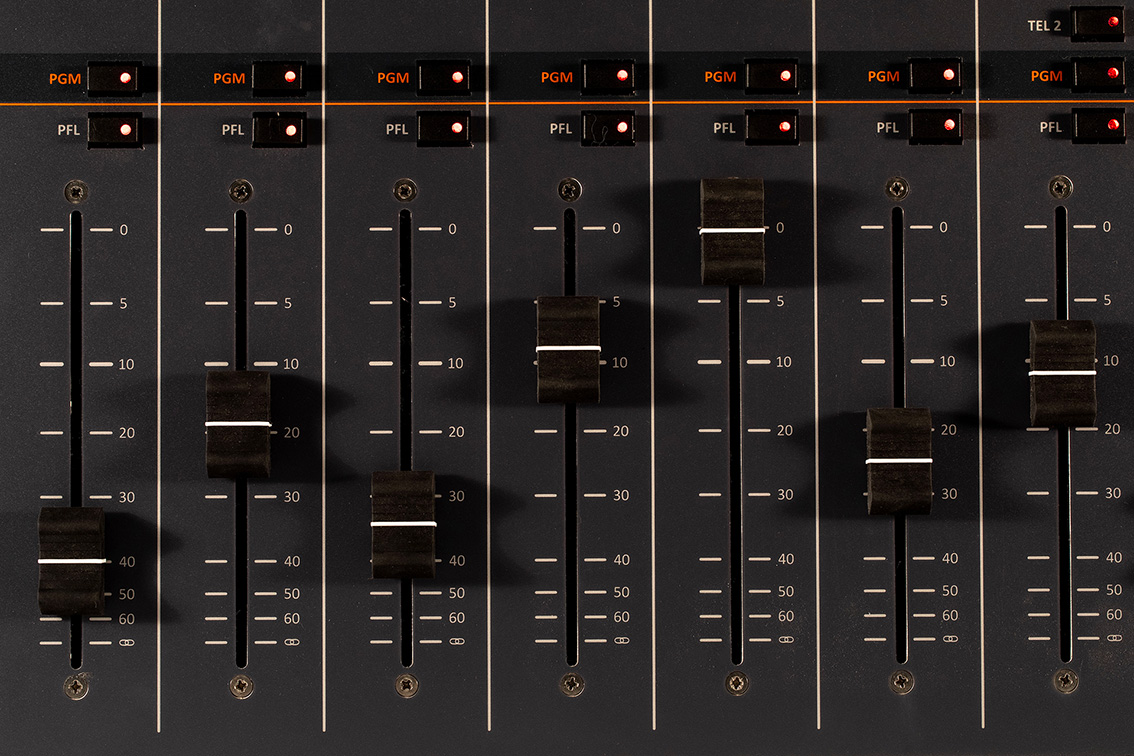Screen dimensions: 1134x756
Task: Engage PFL on channel 5
Action: [771, 128]
